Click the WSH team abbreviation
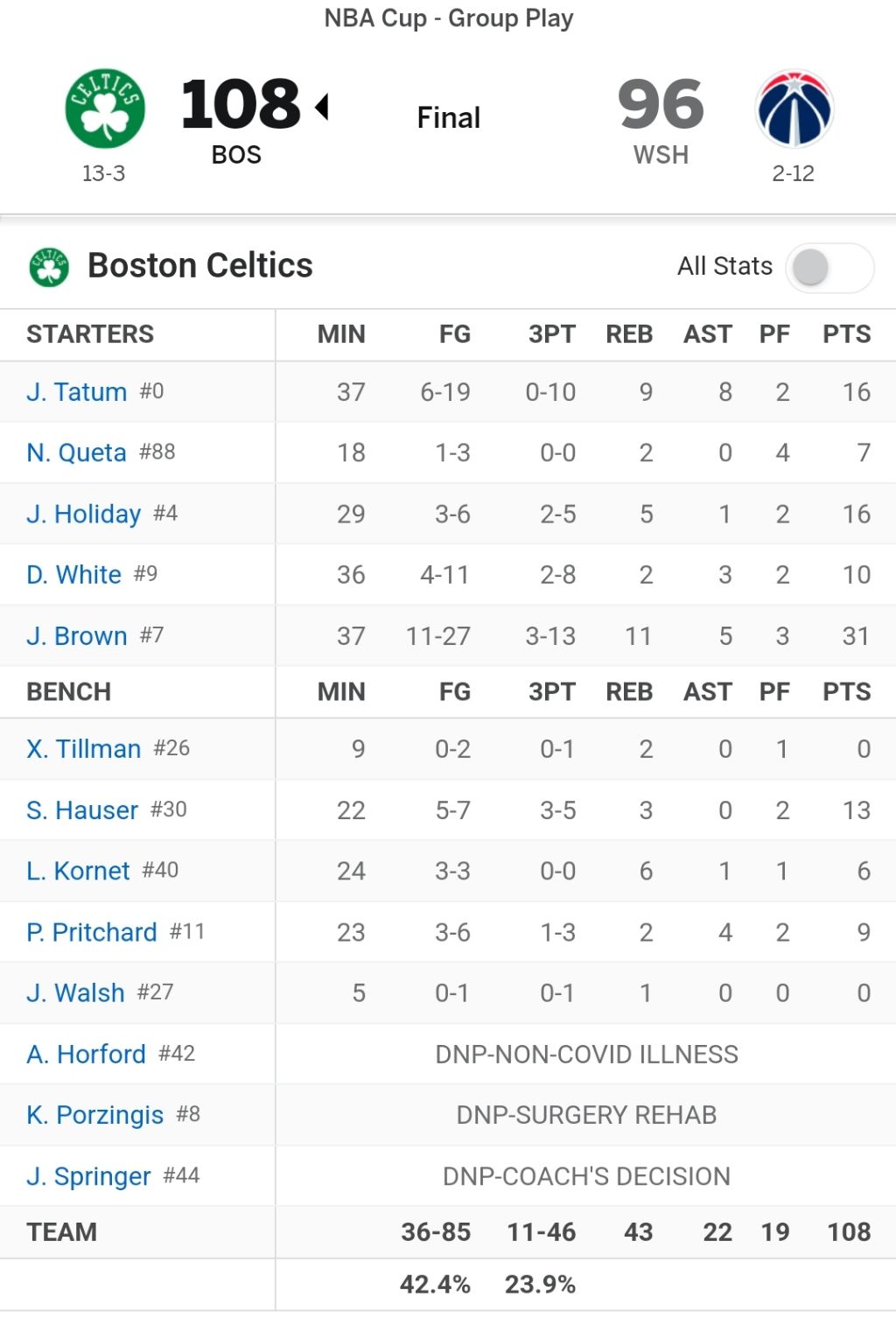This screenshot has width=896, height=1318. 661,155
